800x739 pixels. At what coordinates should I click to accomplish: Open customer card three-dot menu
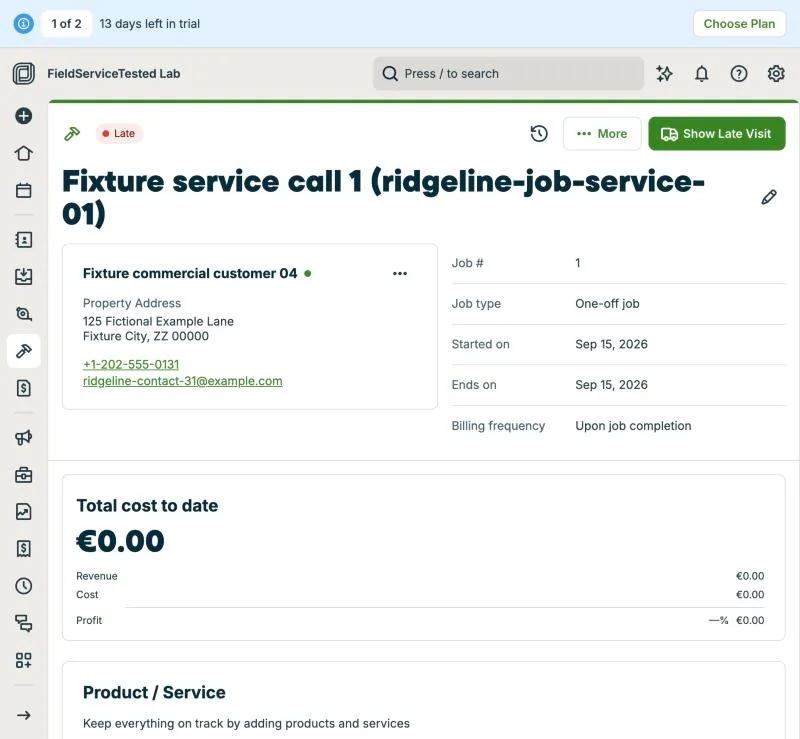(400, 274)
